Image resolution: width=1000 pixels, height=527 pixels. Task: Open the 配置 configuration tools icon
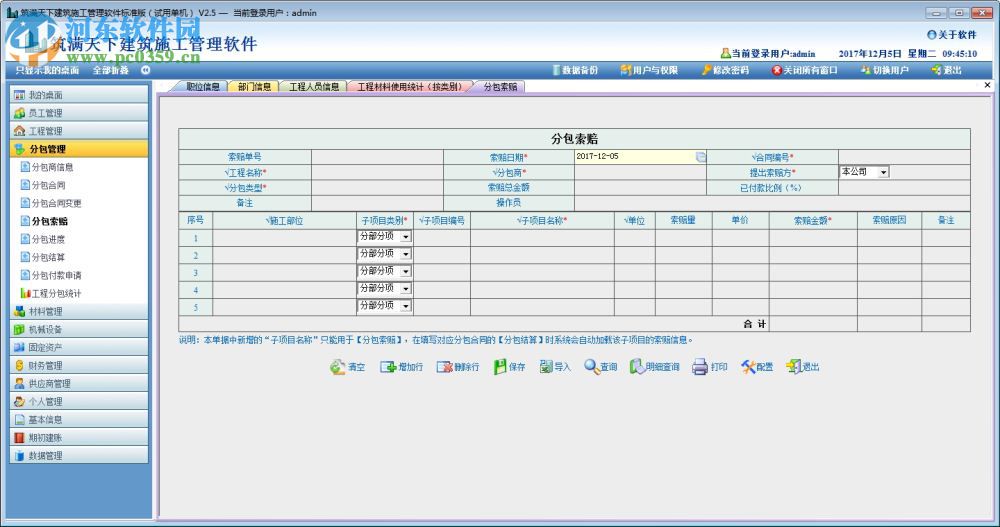tap(747, 367)
